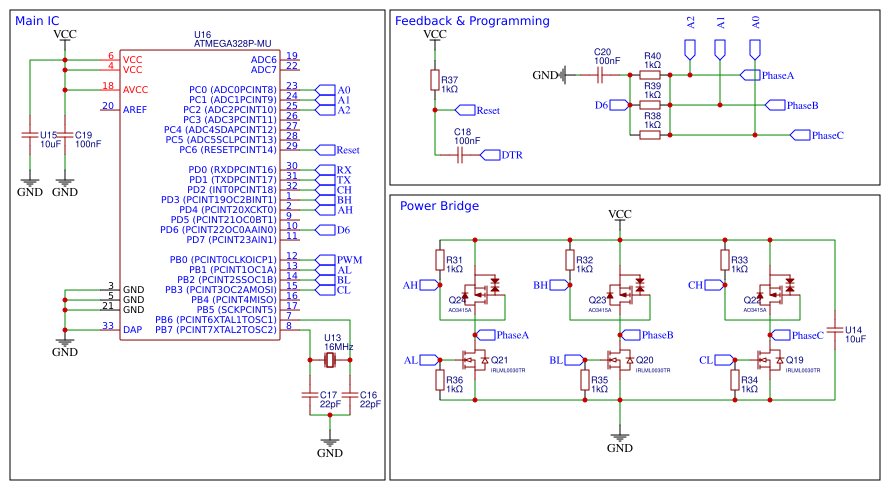Click the "Feedback & Programming" section title

pos(472,21)
